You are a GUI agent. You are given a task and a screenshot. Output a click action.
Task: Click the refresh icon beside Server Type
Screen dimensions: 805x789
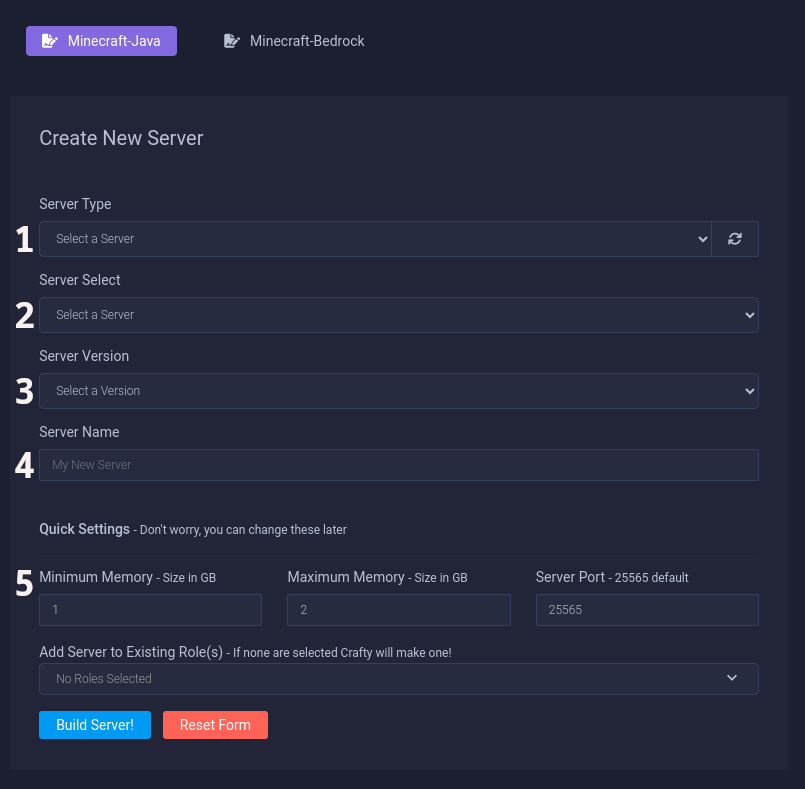point(735,239)
